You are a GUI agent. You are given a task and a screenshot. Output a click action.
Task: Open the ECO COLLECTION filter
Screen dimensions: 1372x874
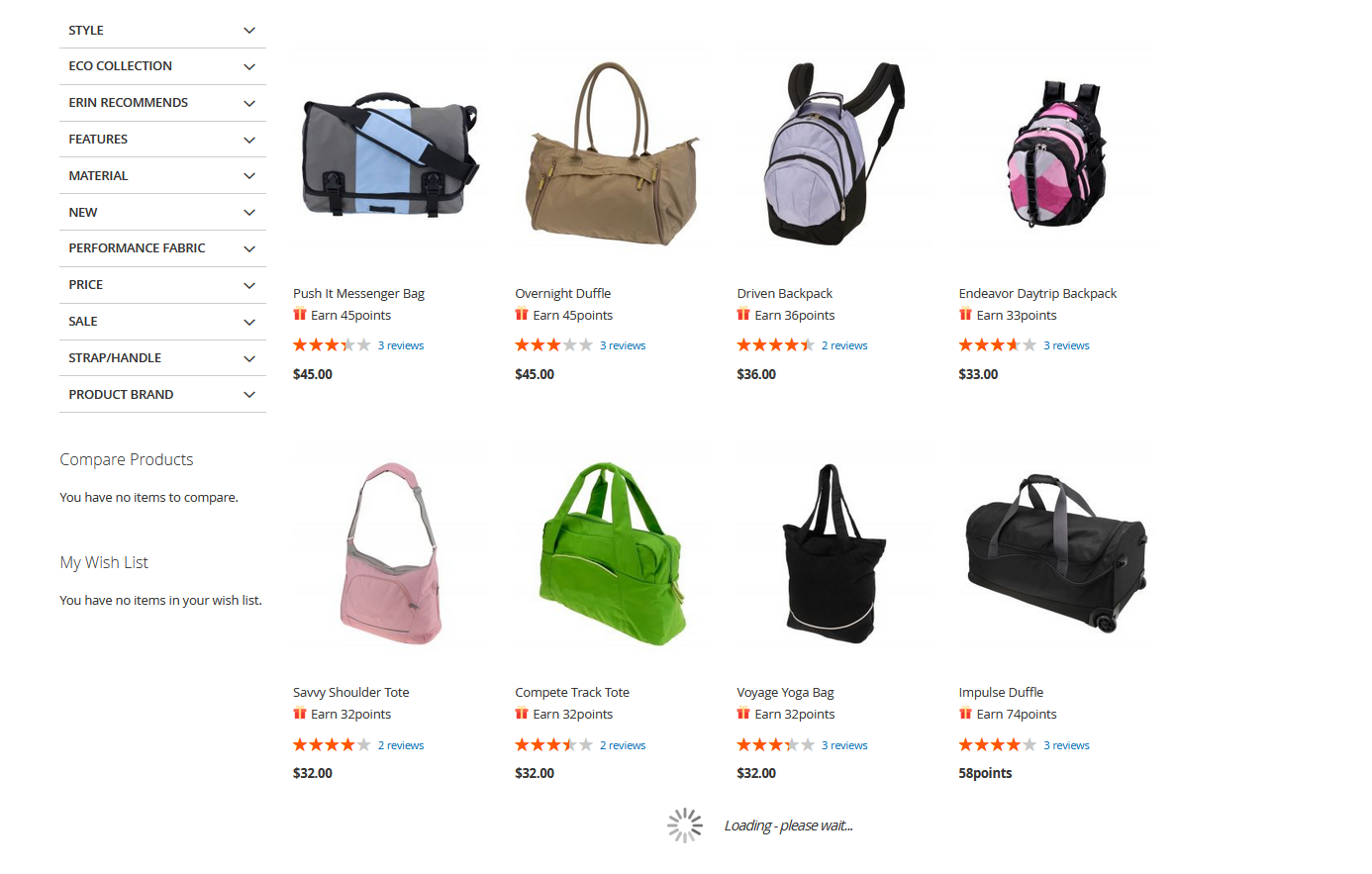pyautogui.click(x=162, y=66)
